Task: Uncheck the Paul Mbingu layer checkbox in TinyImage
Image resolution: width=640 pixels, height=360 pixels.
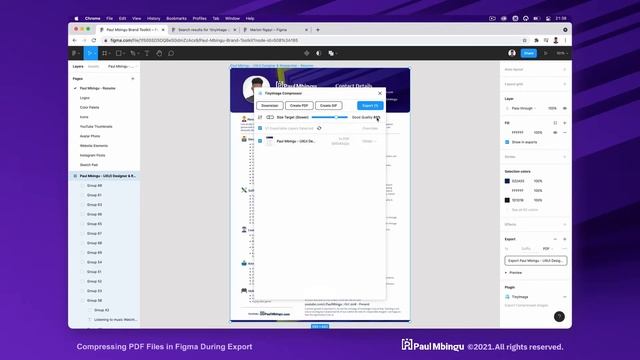Action: 260,141
